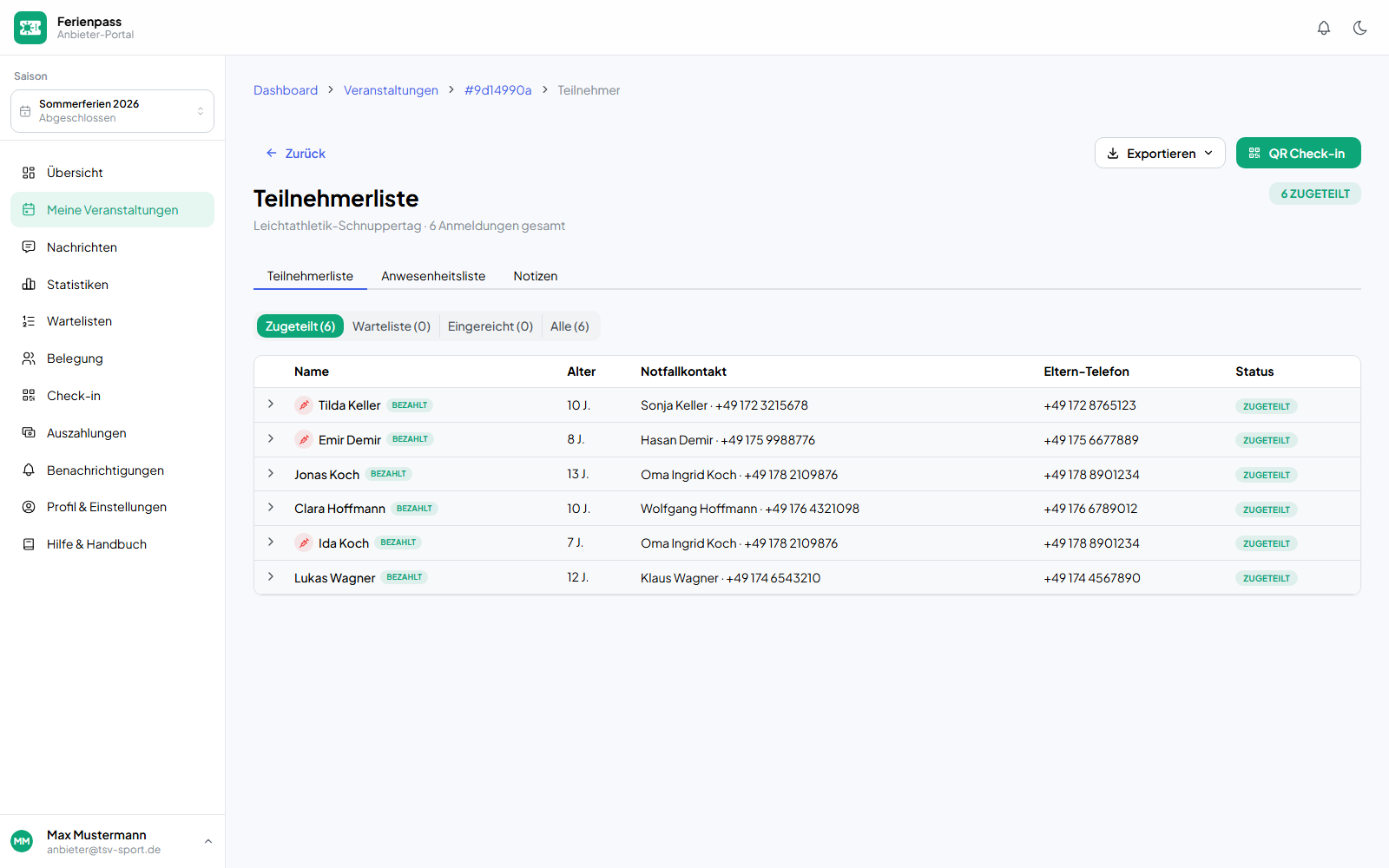The width and height of the screenshot is (1389, 868).
Task: Click emergency contact Wolfgang Hoffmann
Action: [x=750, y=509]
